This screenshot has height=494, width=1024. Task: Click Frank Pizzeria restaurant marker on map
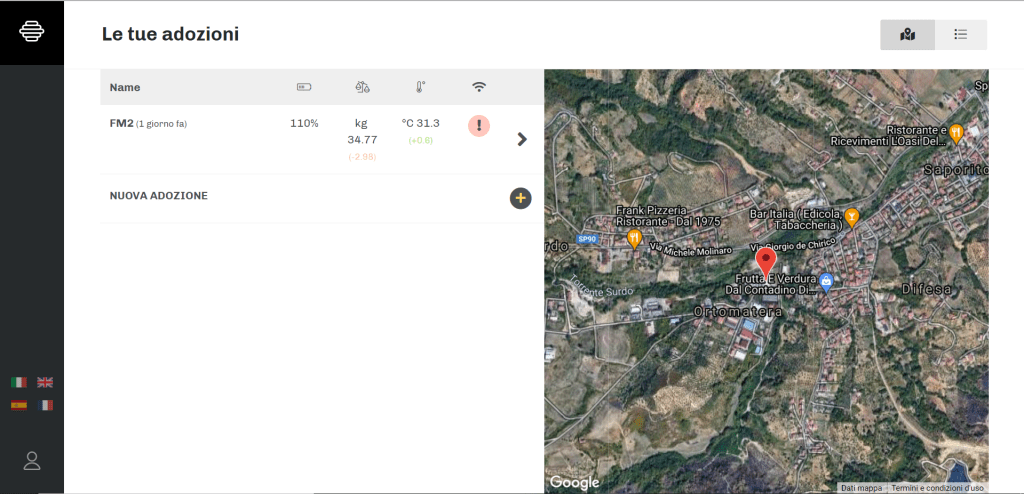point(633,238)
